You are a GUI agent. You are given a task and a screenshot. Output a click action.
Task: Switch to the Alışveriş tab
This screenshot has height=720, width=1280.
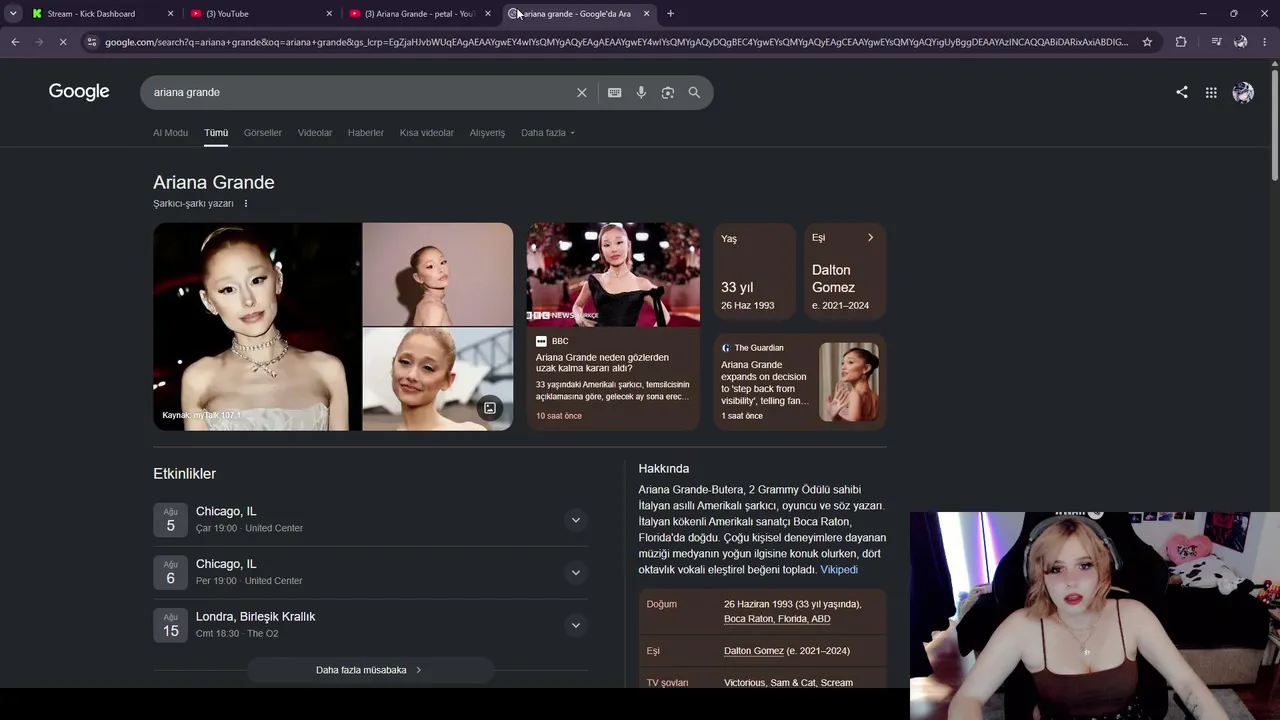point(487,133)
